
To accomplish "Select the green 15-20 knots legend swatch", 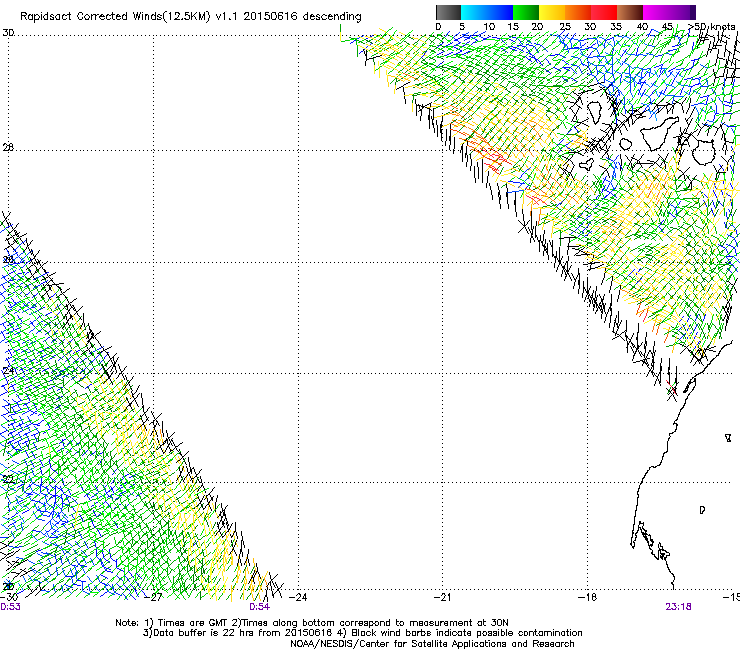I will coord(526,12).
